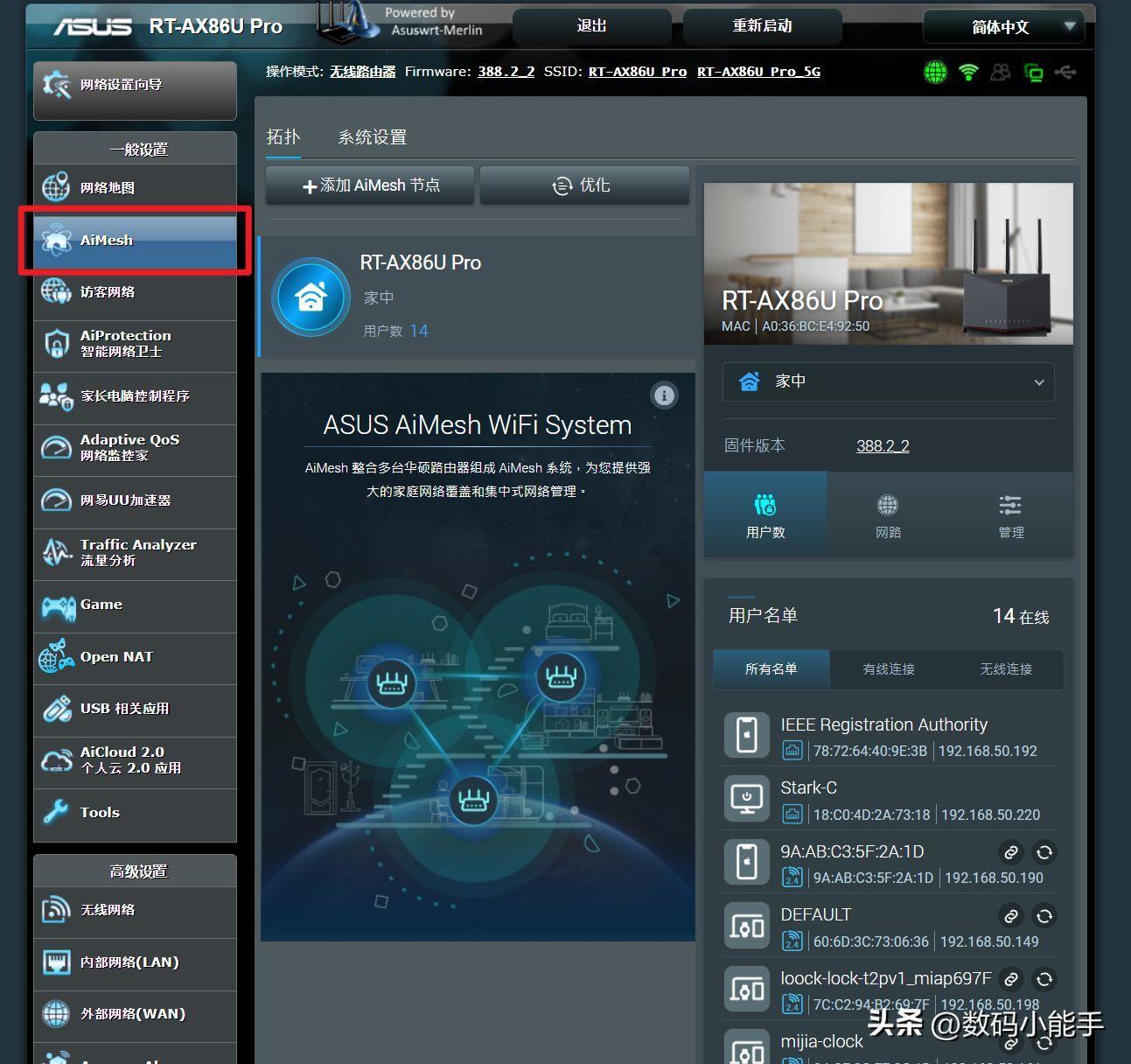This screenshot has height=1064, width=1131.
Task: Click the AiMesh node status icon
Action: [1033, 73]
